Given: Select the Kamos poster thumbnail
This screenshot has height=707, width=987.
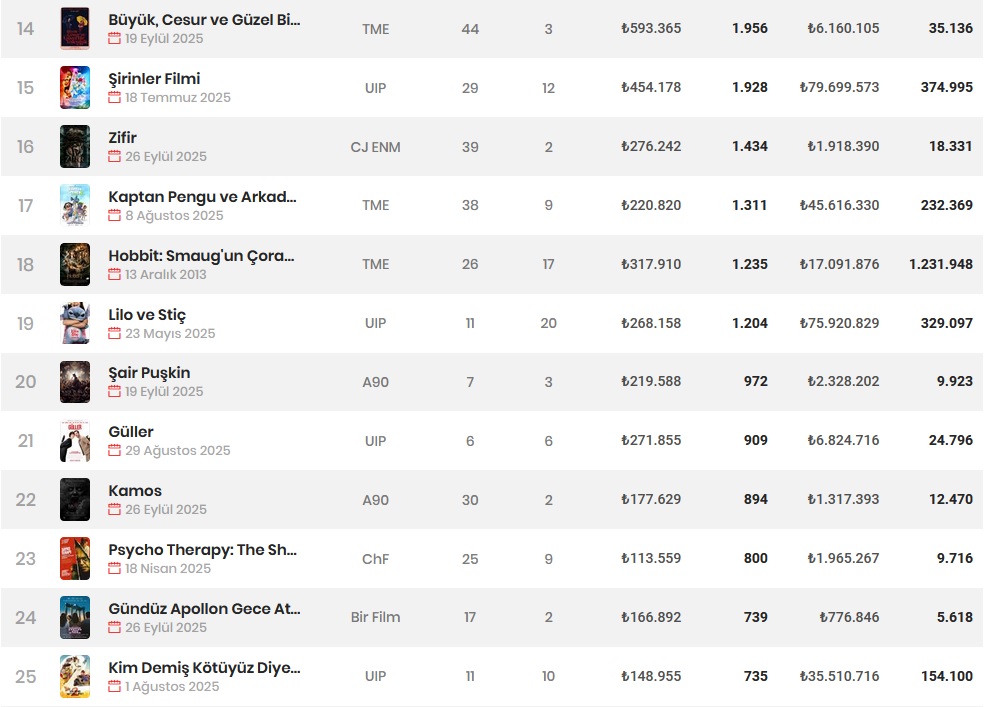Looking at the screenshot, I should pyautogui.click(x=75, y=500).
